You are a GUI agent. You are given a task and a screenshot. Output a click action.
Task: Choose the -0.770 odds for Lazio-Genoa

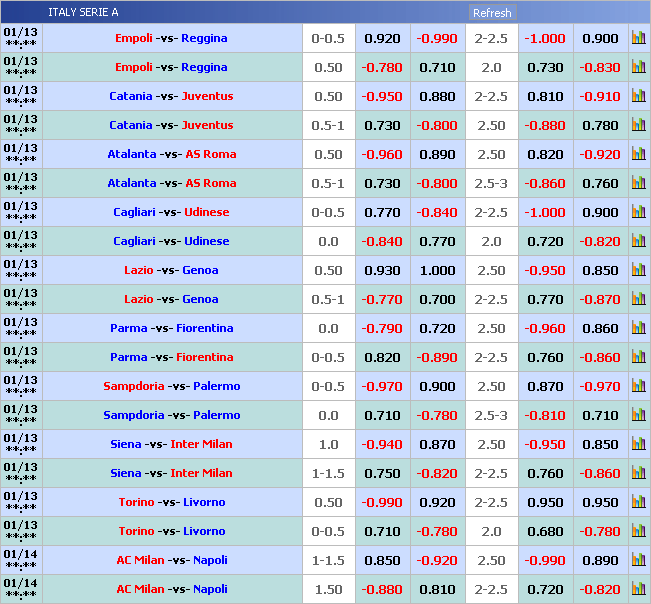point(382,299)
